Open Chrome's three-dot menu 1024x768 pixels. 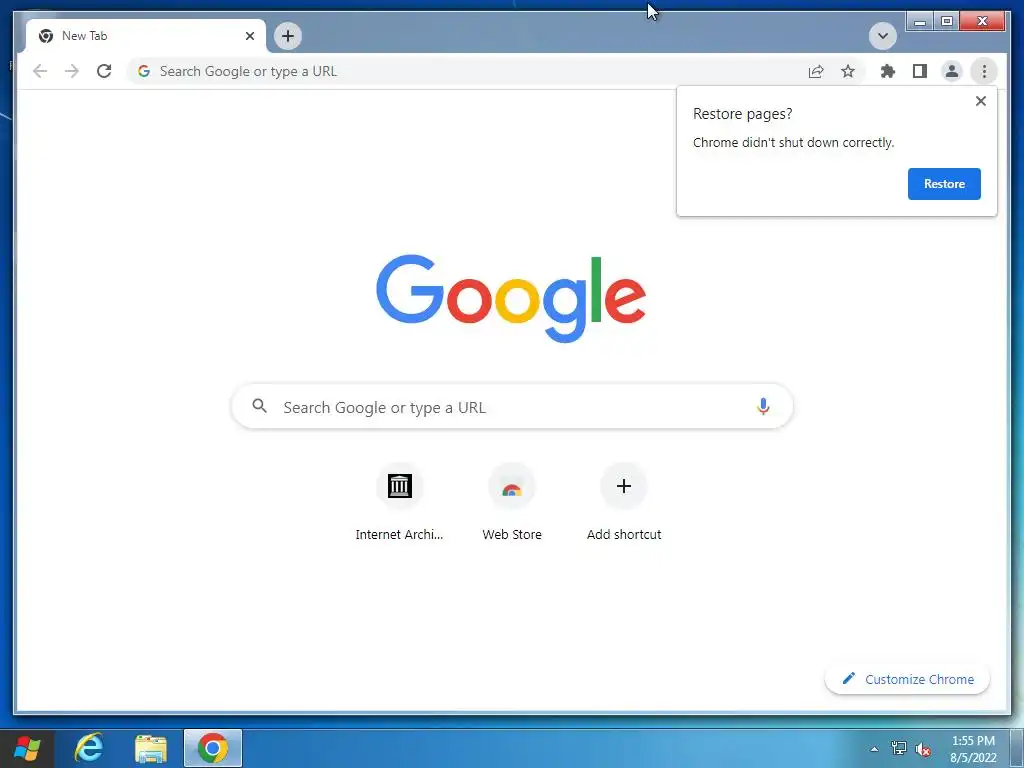pyautogui.click(x=984, y=71)
